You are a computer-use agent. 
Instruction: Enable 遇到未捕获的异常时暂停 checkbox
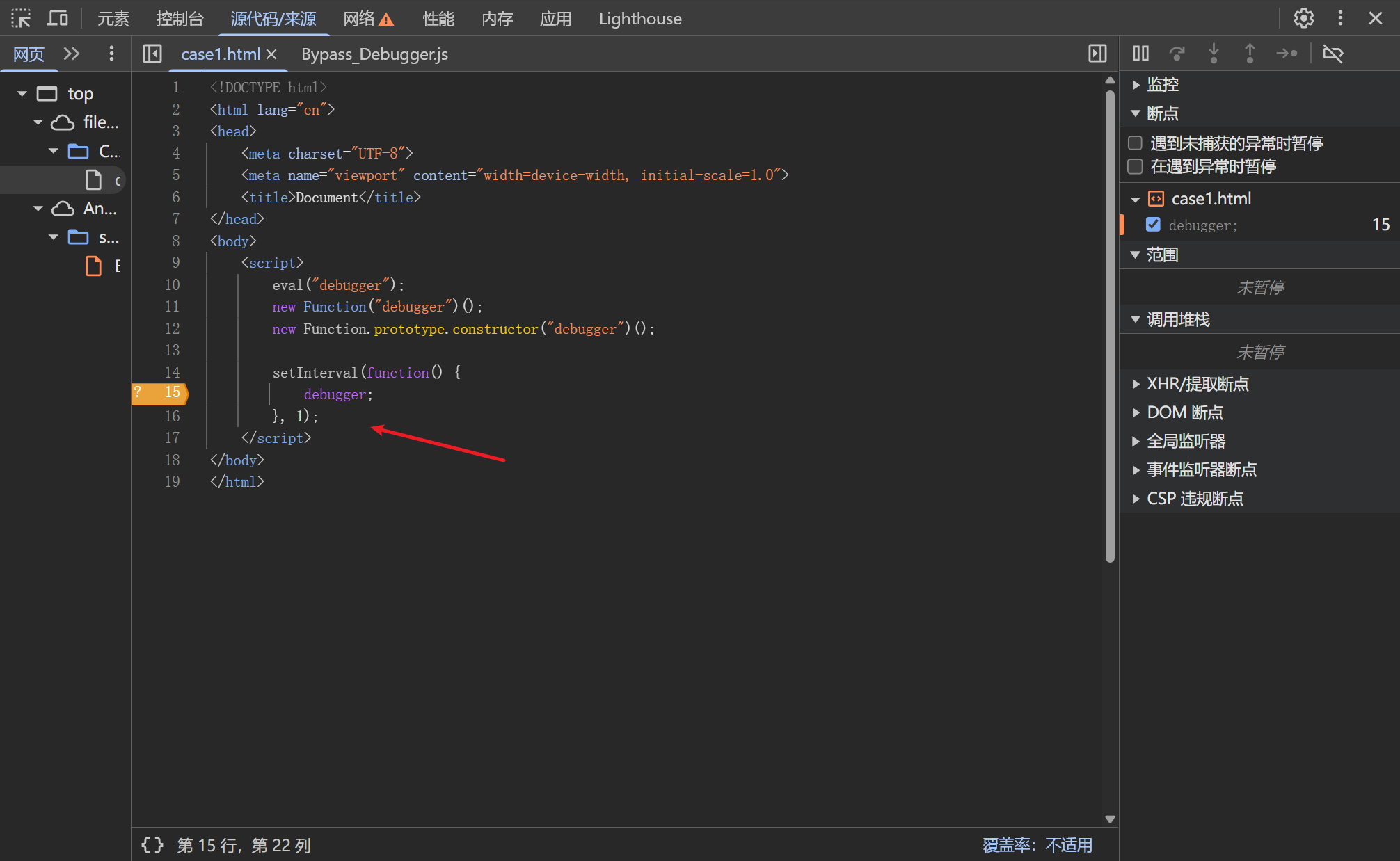click(1136, 143)
